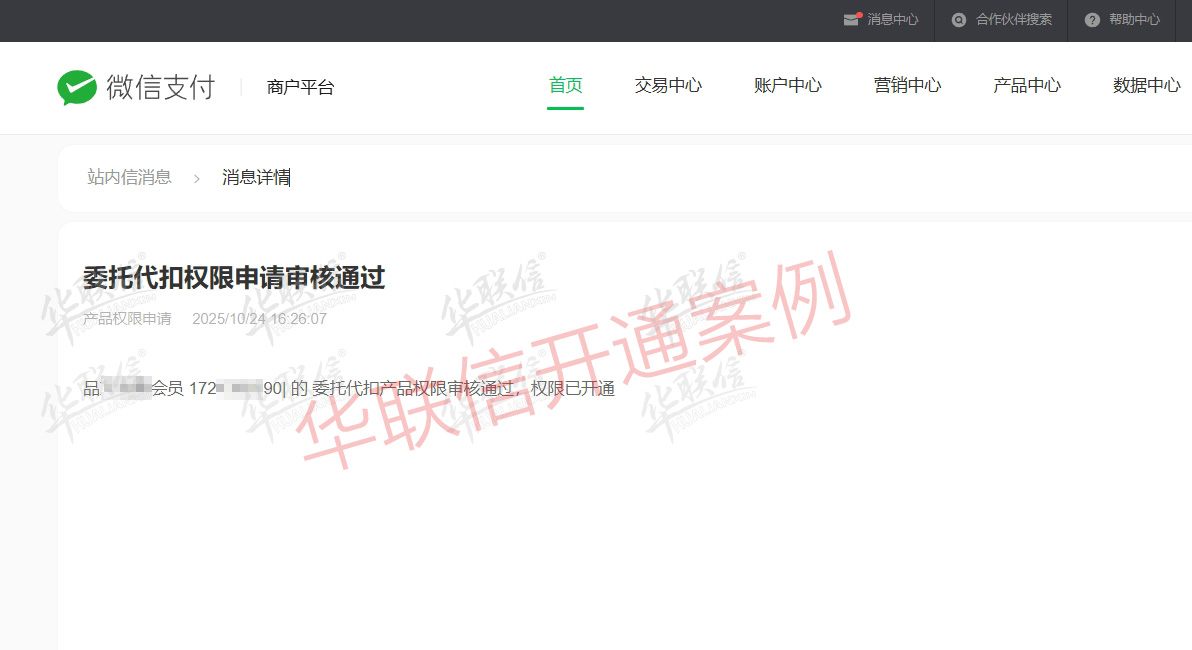Click the 微信支付 brand text
Screen dimensions: 1192x650
click(x=160, y=87)
